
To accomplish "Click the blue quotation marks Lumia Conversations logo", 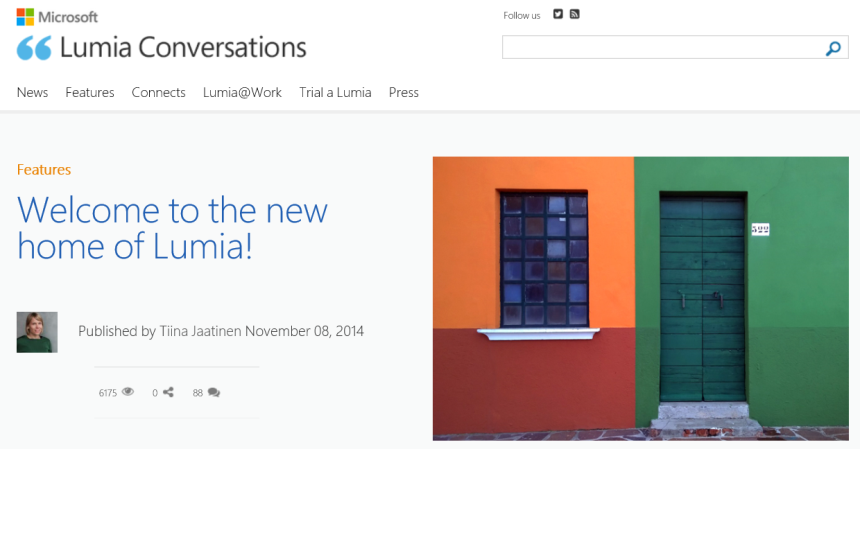I will 34,48.
